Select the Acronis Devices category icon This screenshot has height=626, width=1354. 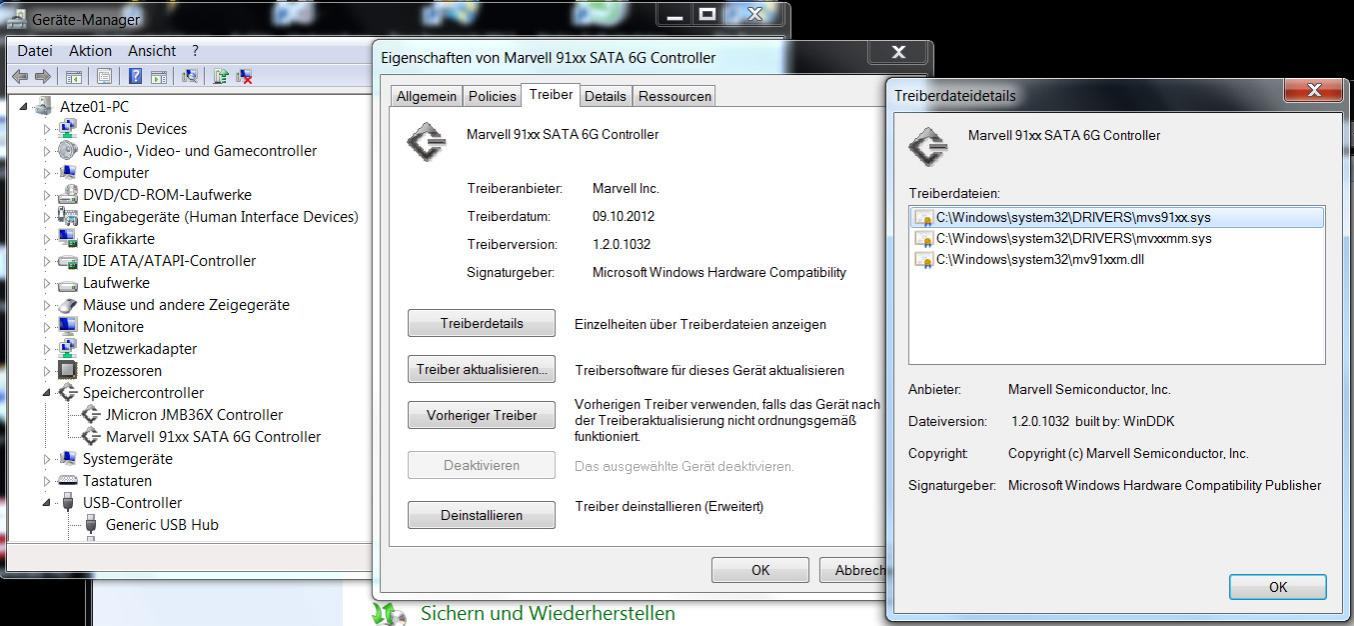tap(67, 128)
